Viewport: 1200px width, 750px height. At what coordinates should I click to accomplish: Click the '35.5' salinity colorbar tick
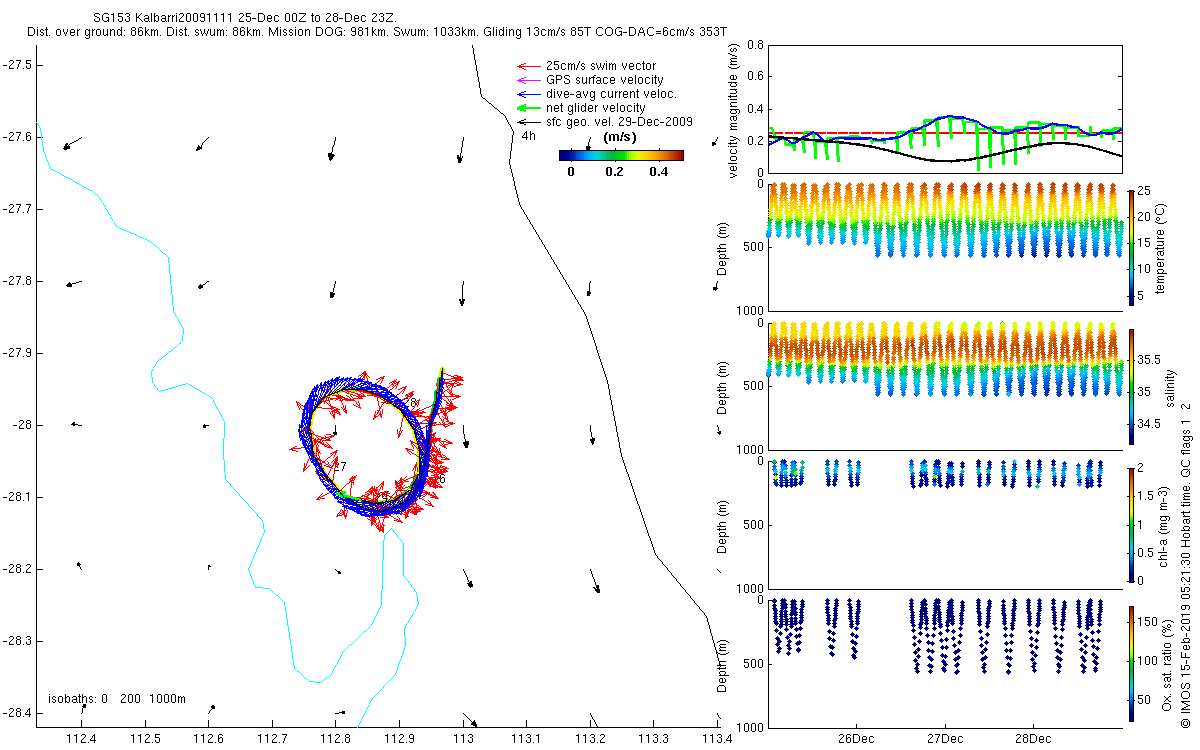coord(1150,359)
